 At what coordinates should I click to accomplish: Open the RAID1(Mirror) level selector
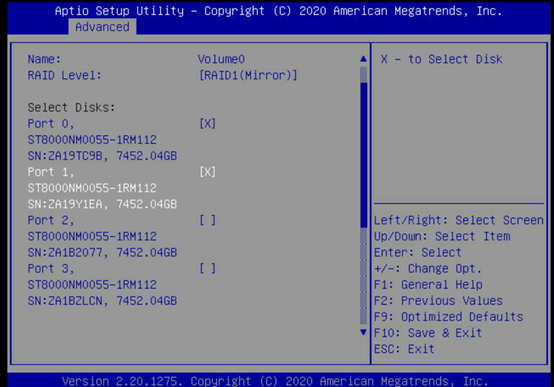click(248, 75)
